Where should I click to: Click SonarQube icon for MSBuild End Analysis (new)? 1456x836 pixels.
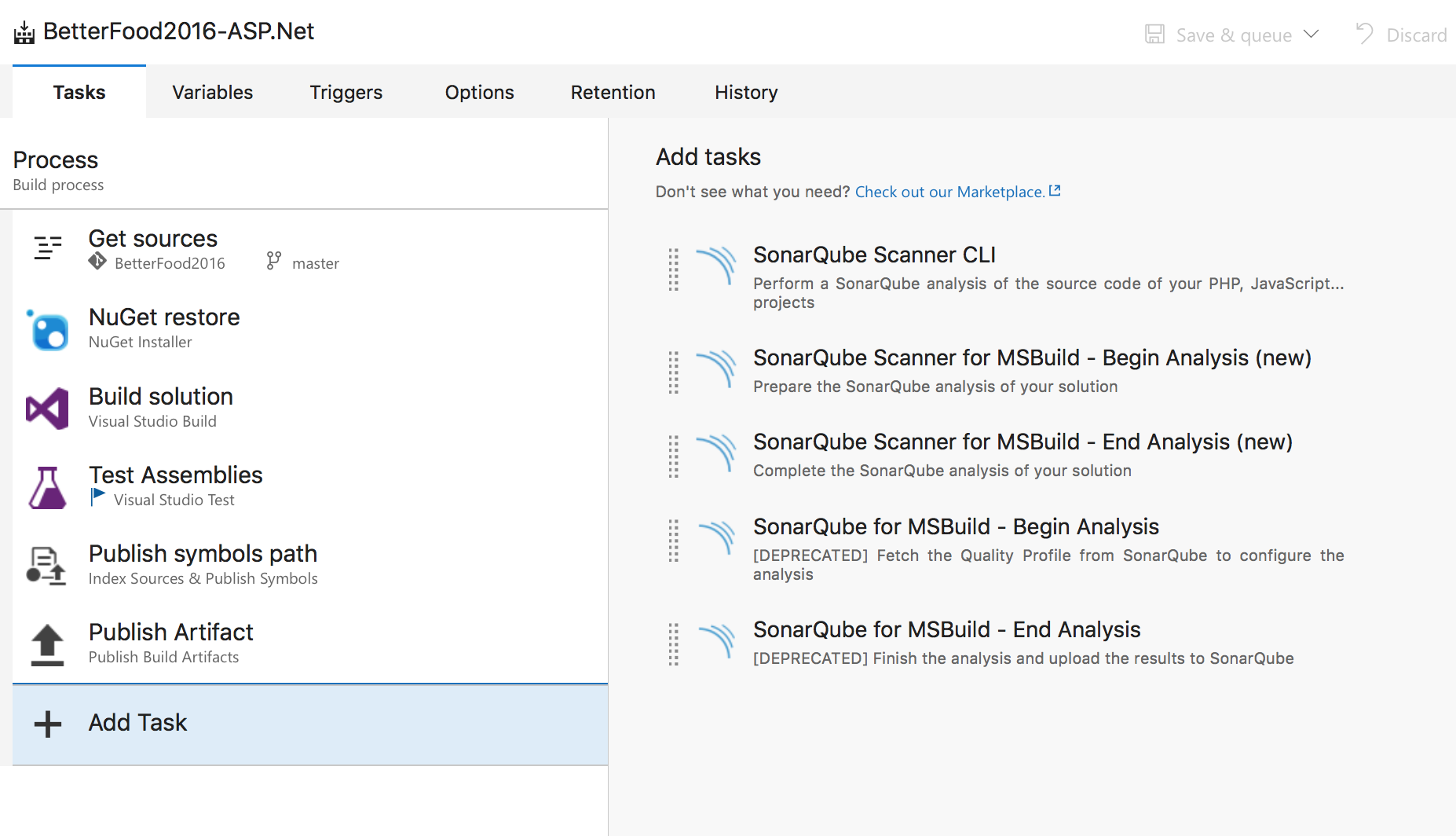click(716, 453)
